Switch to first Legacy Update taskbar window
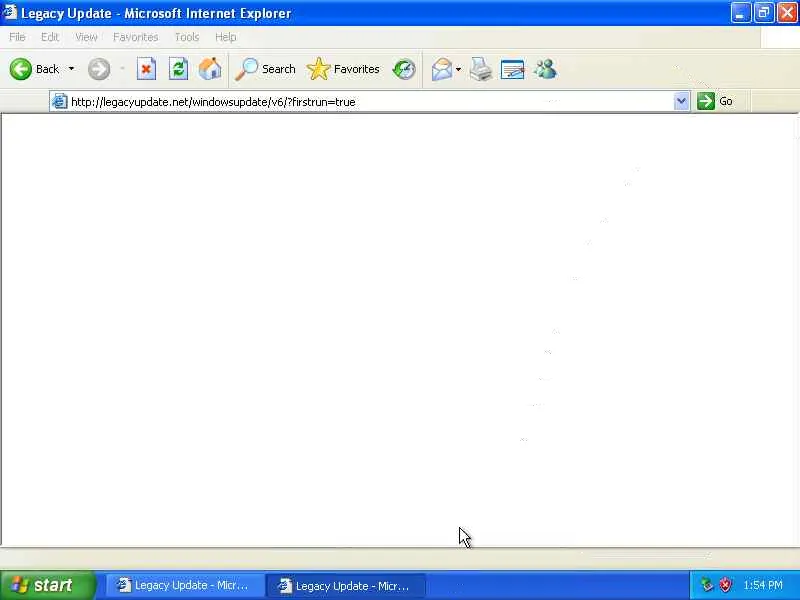The image size is (800, 600). 185,585
